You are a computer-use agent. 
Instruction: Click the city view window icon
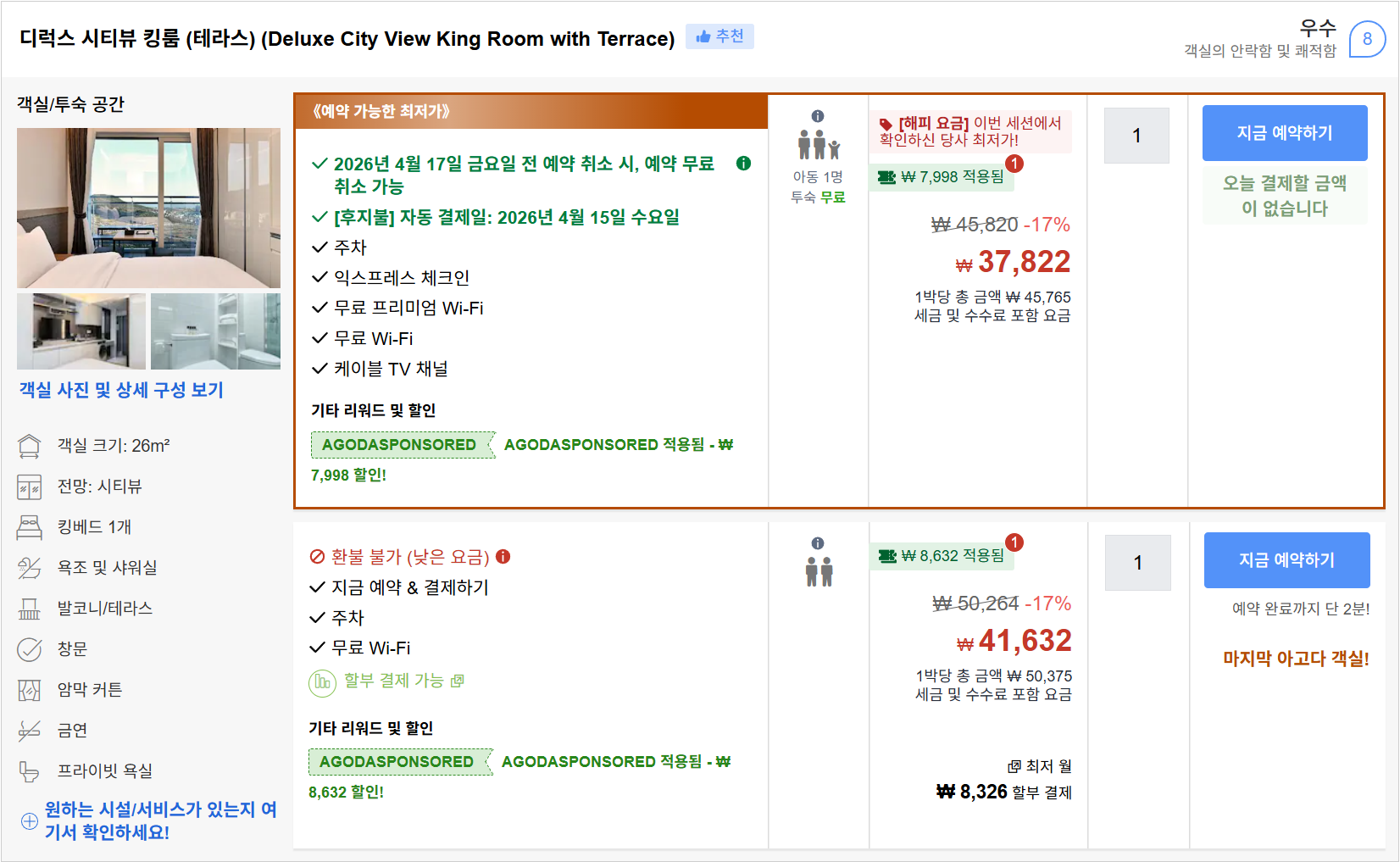(30, 486)
